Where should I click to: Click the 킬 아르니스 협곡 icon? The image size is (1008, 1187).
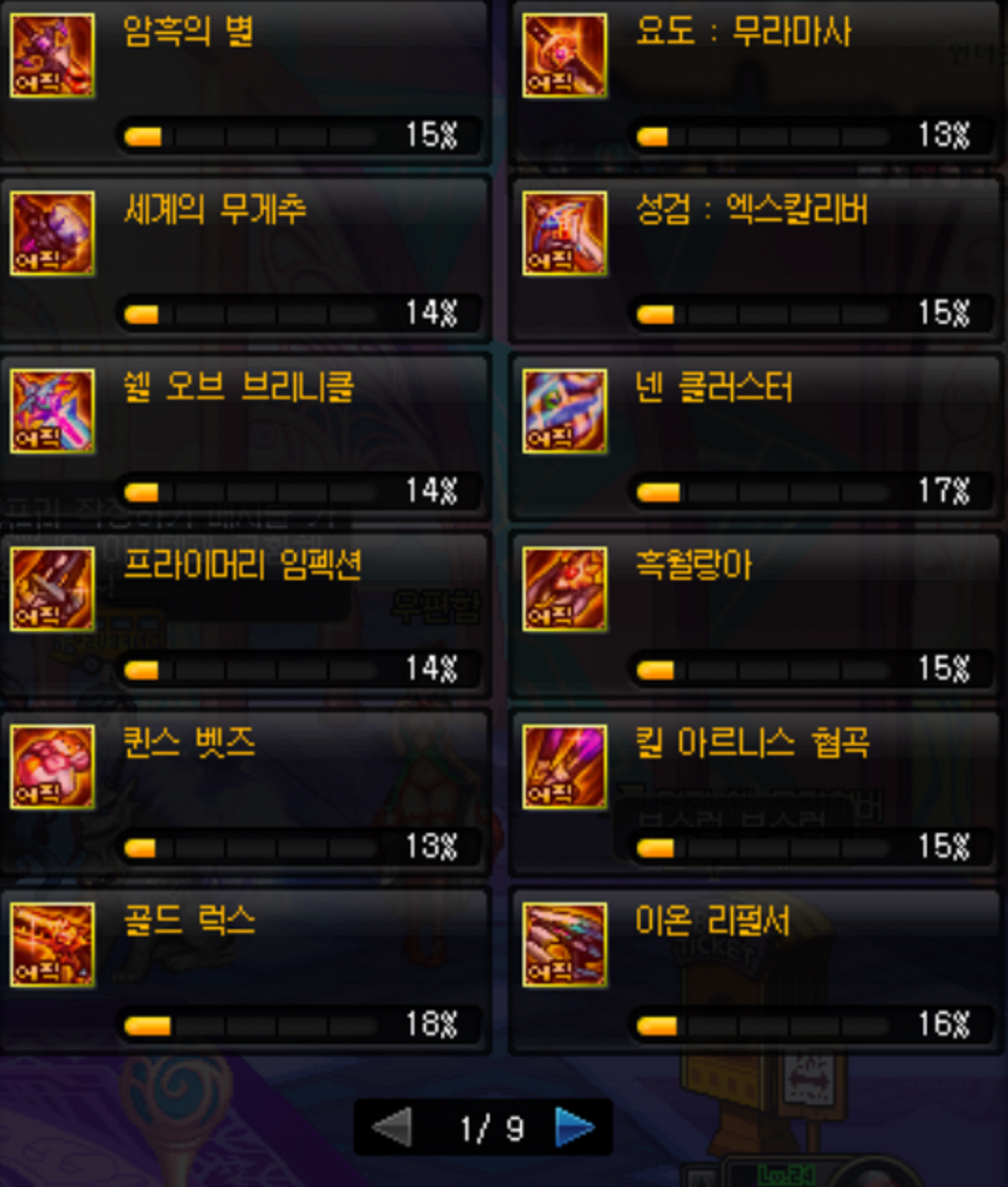tap(564, 768)
